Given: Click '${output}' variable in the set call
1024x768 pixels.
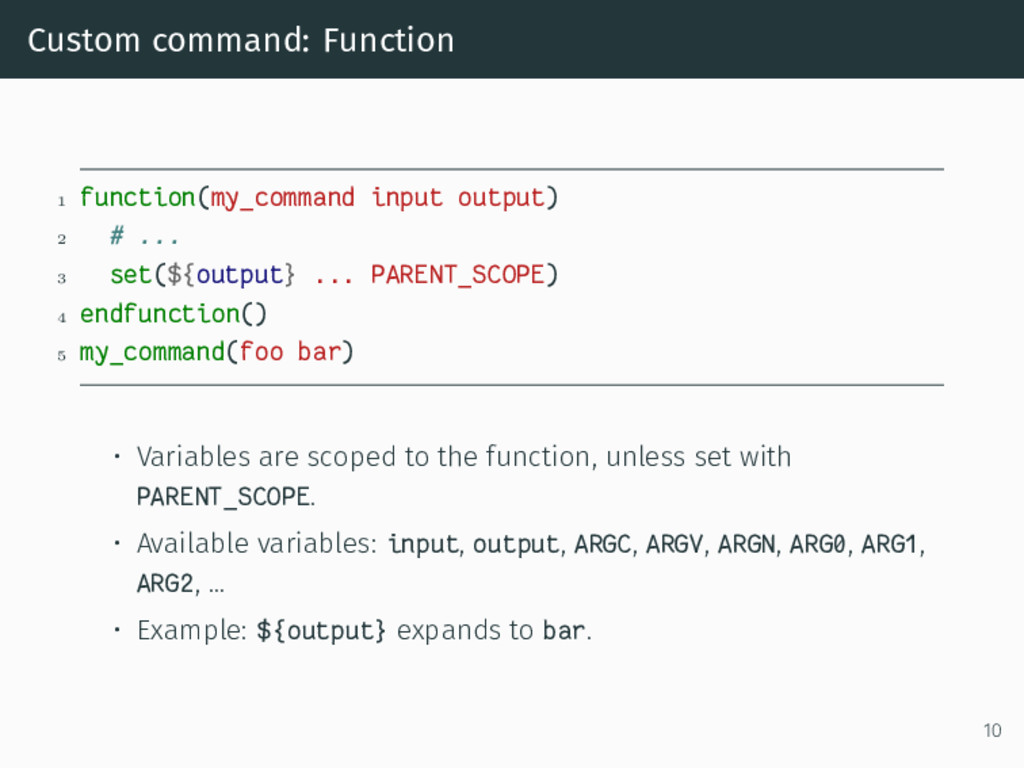Looking at the screenshot, I should coord(232,275).
